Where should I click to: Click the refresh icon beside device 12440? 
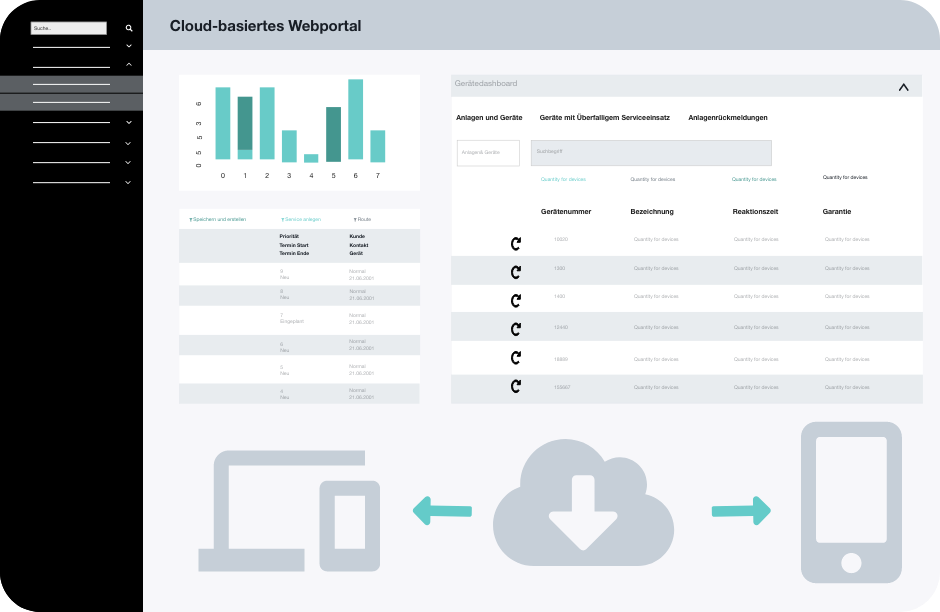coord(514,328)
